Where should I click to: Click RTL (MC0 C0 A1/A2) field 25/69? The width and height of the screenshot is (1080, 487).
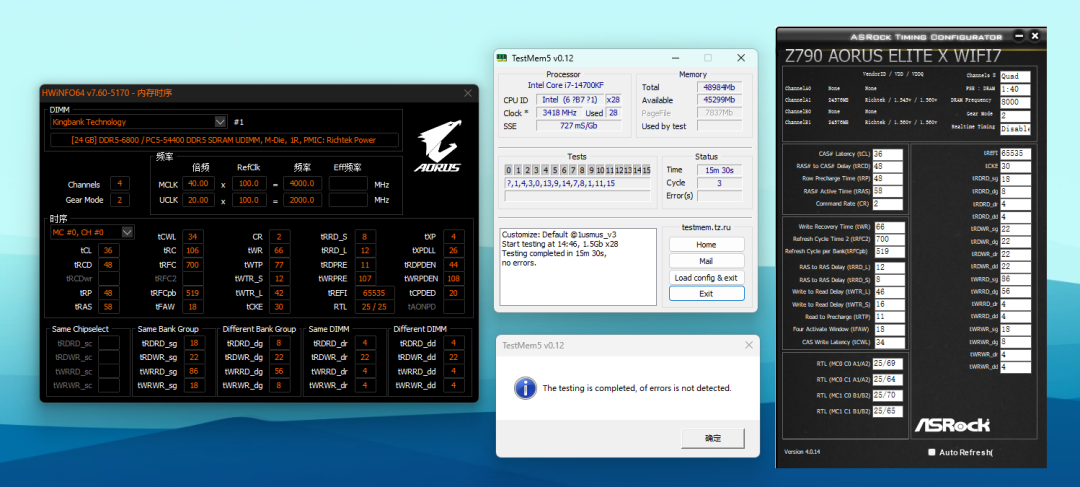887,363
